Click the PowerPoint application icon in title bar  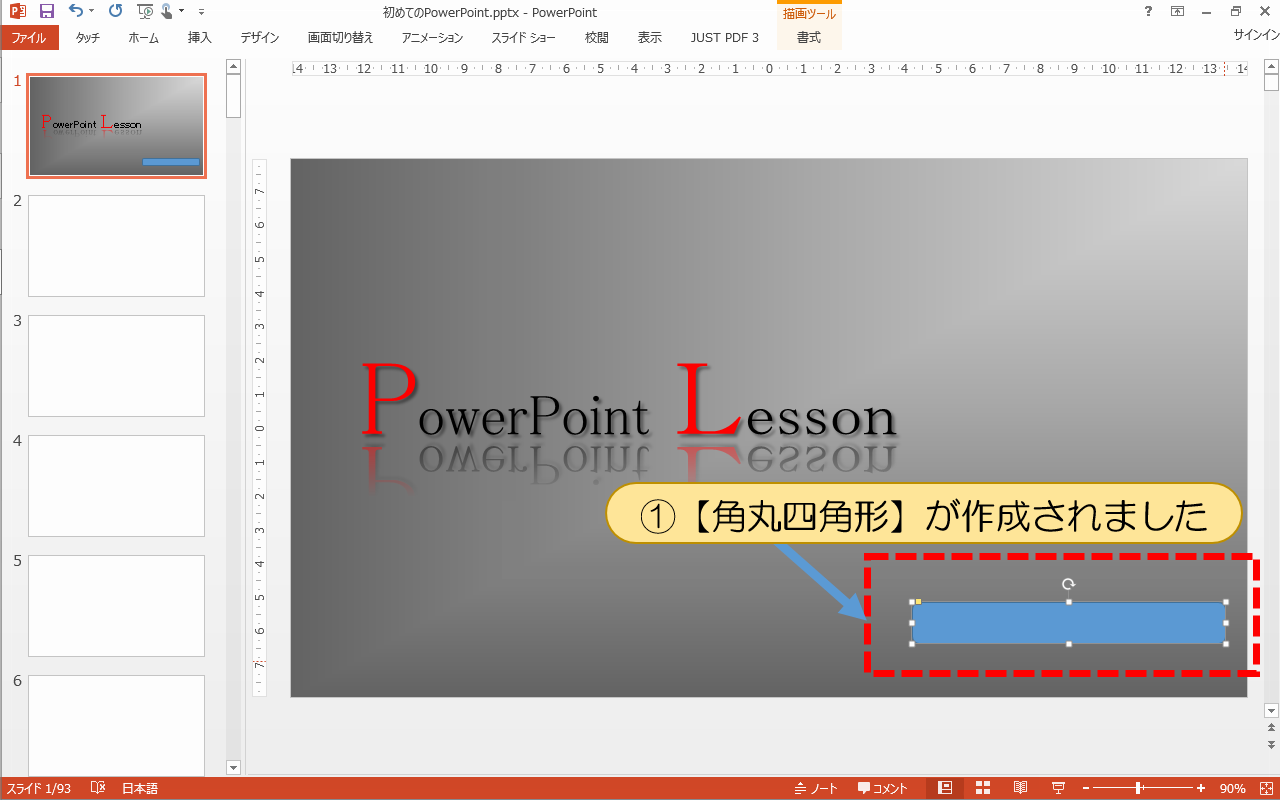(17, 12)
